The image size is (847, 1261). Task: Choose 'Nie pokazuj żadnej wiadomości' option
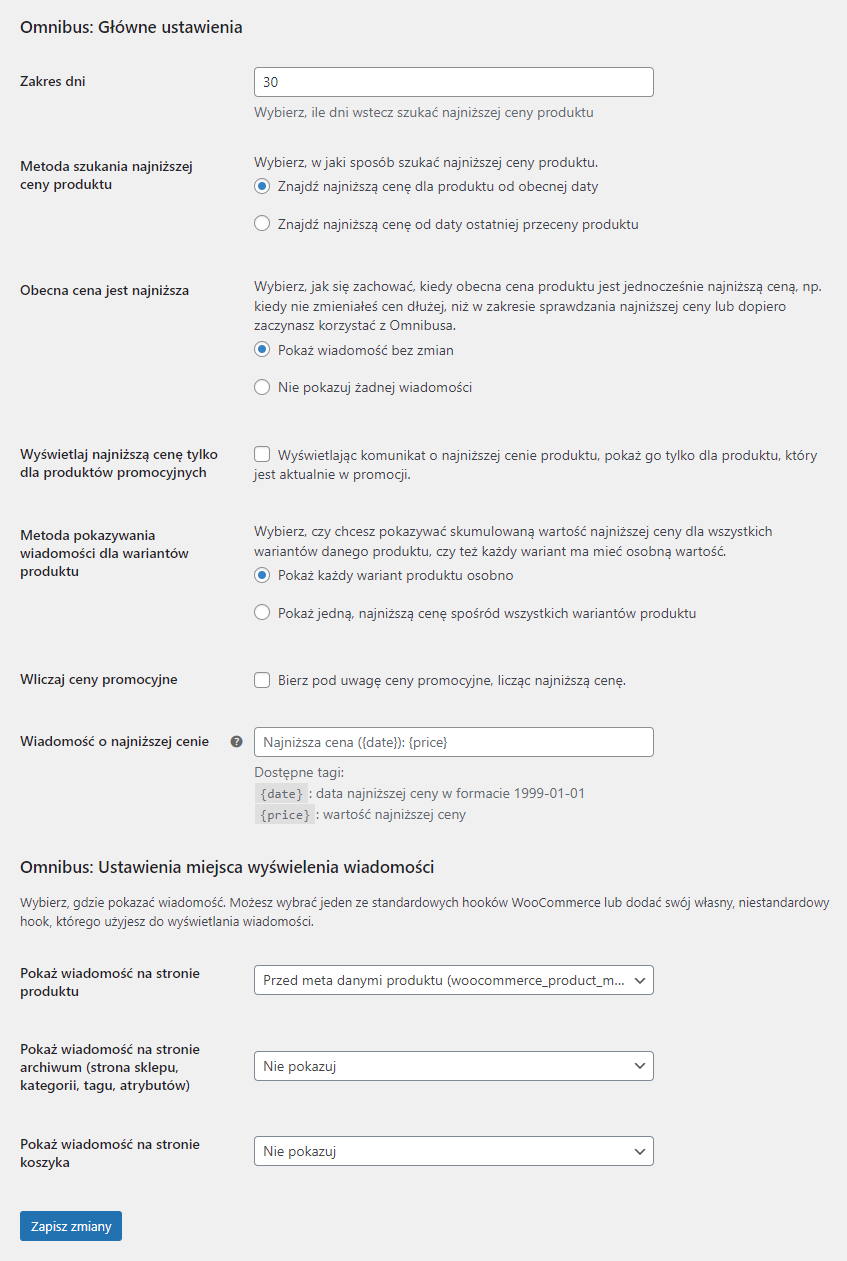pos(262,387)
